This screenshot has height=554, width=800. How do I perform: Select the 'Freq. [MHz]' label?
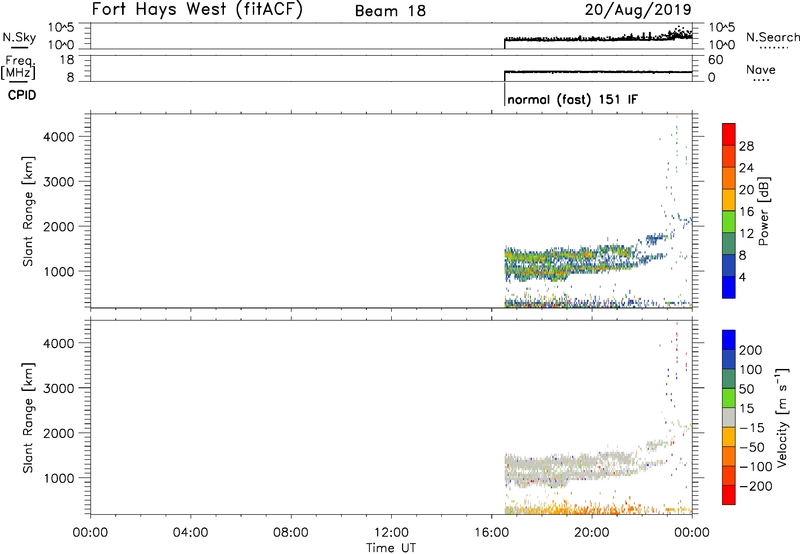19,67
